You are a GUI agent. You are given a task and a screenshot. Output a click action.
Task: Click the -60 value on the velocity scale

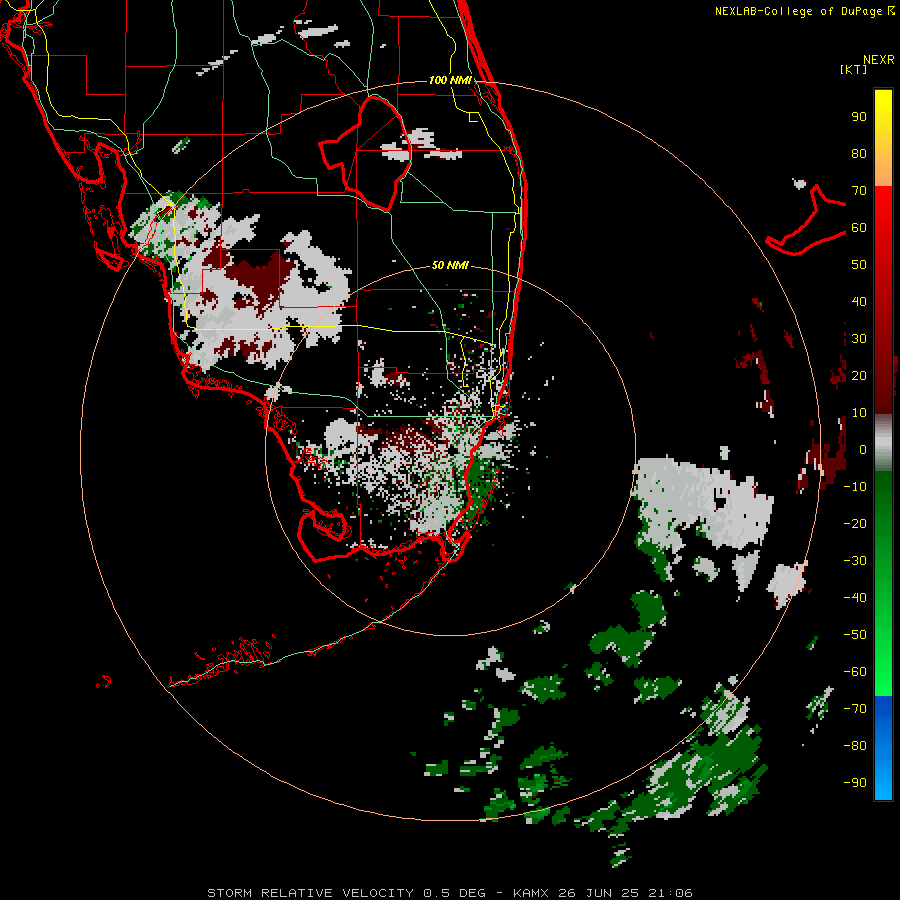point(855,672)
